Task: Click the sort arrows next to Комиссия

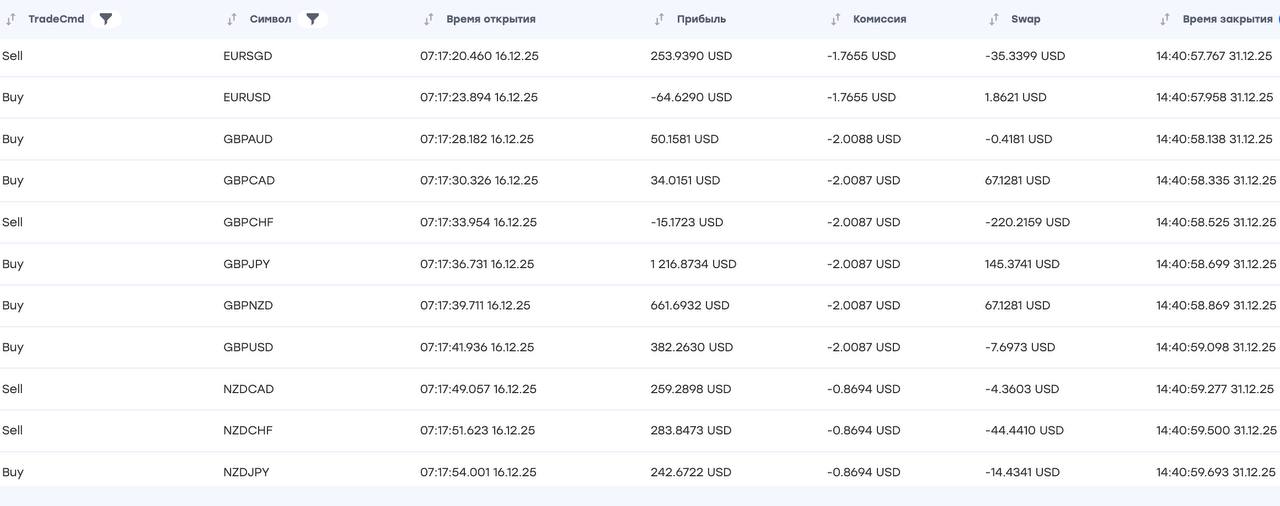Action: (836, 19)
